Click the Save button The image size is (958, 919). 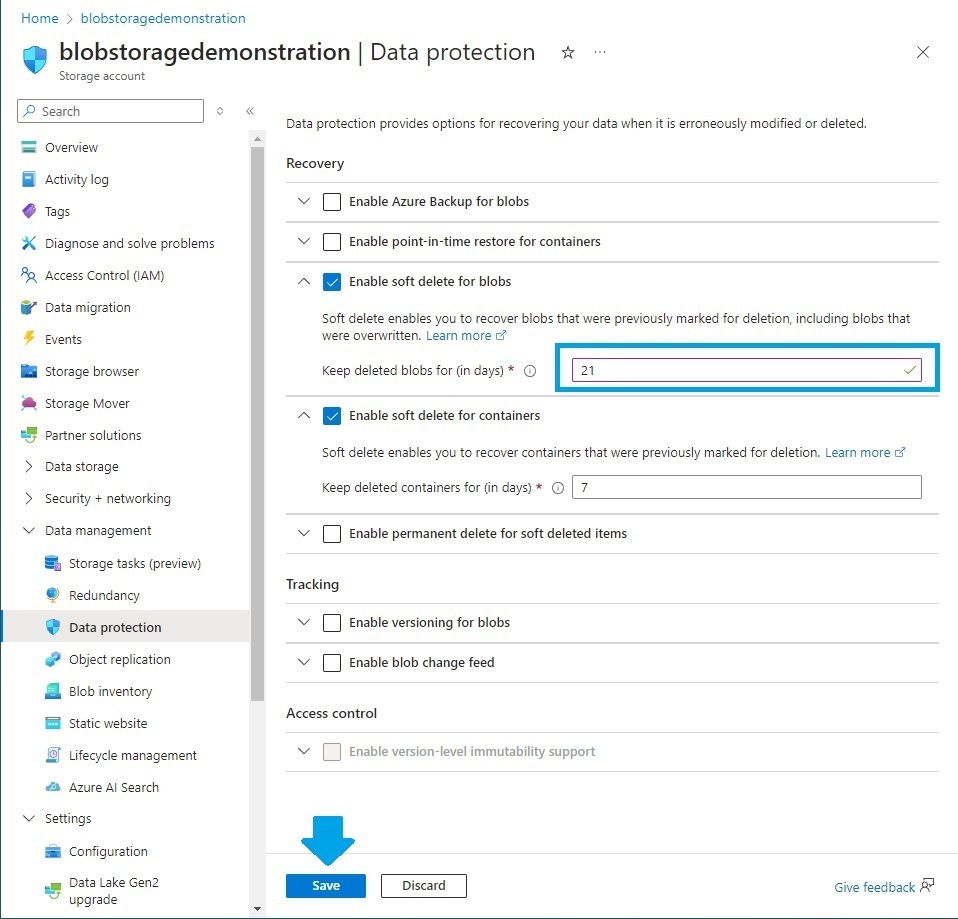click(326, 885)
